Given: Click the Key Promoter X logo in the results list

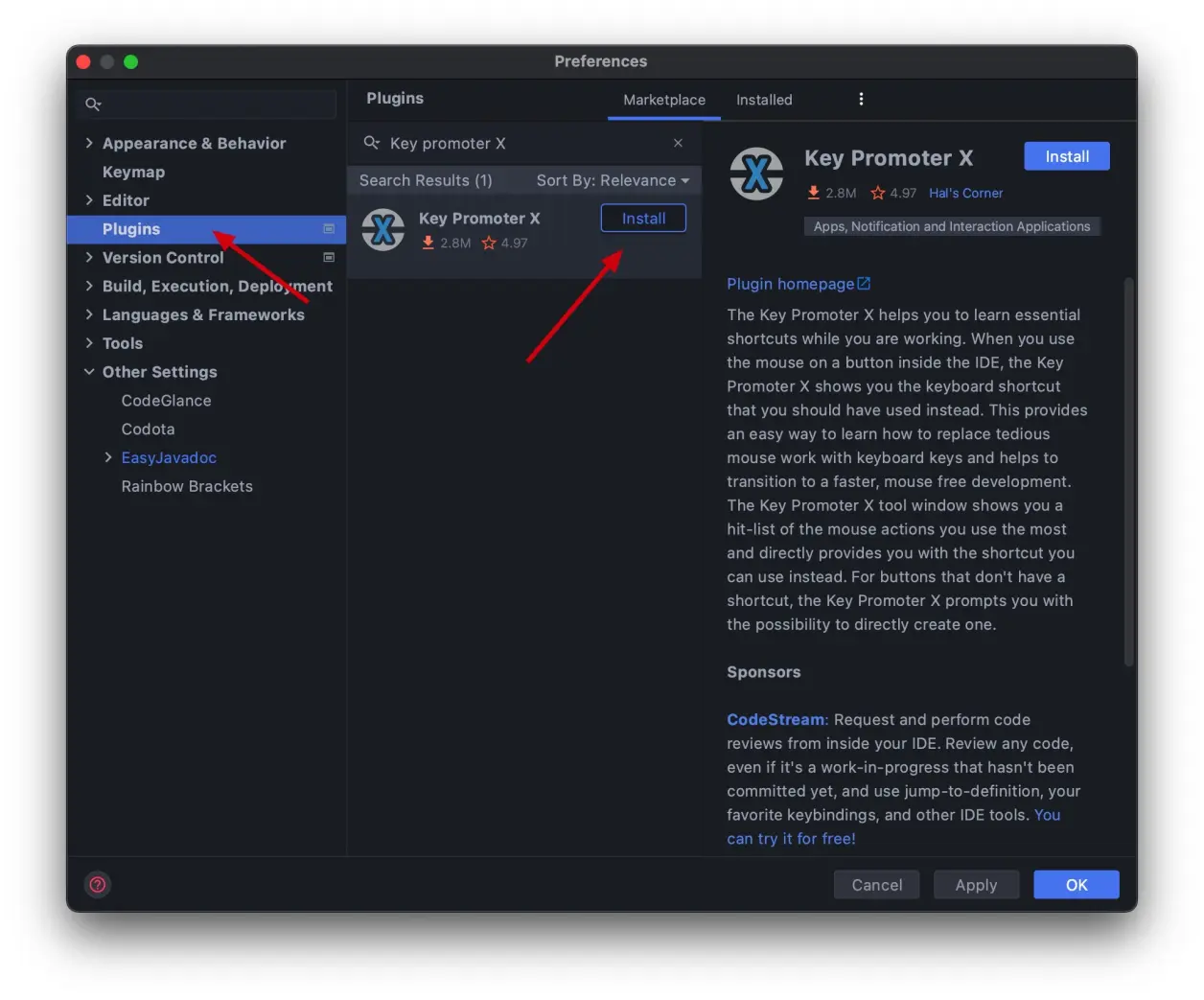Looking at the screenshot, I should 382,230.
